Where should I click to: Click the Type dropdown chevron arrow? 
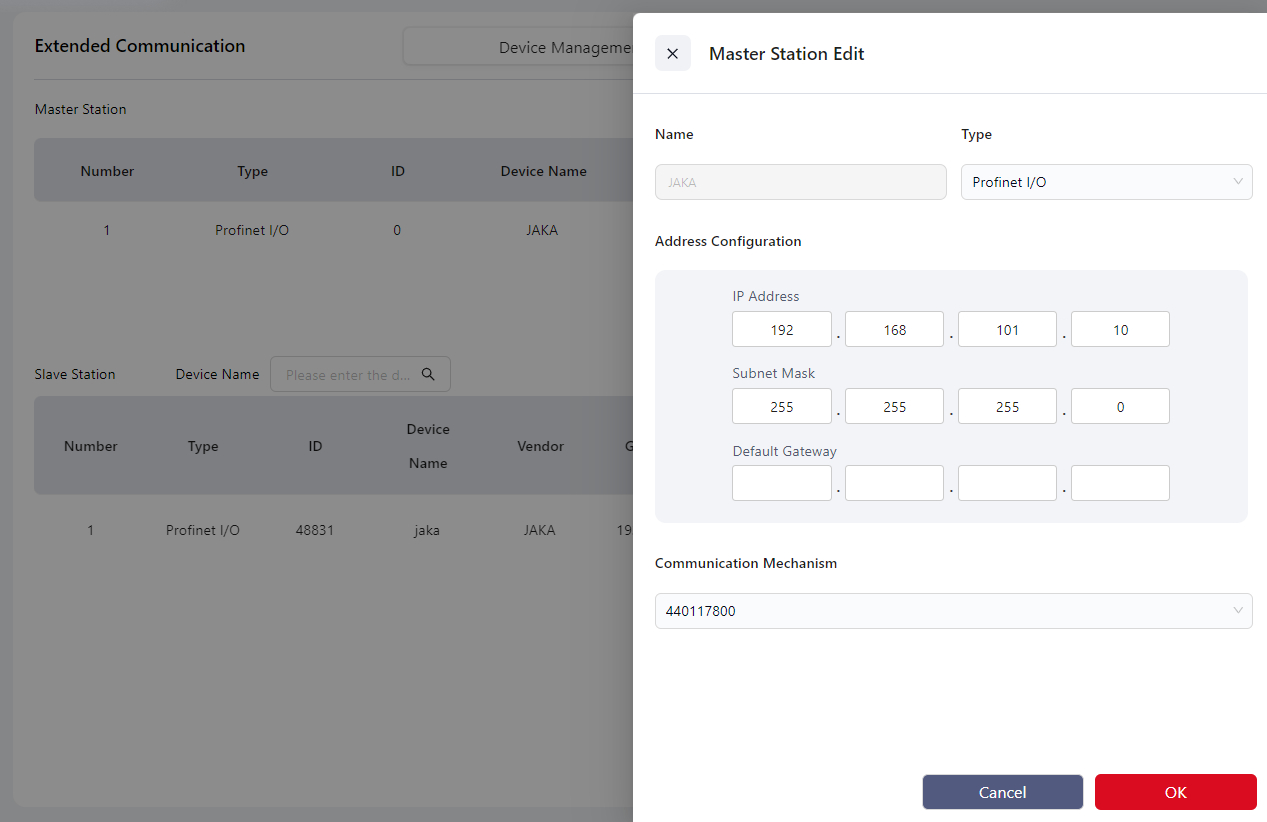click(x=1238, y=182)
